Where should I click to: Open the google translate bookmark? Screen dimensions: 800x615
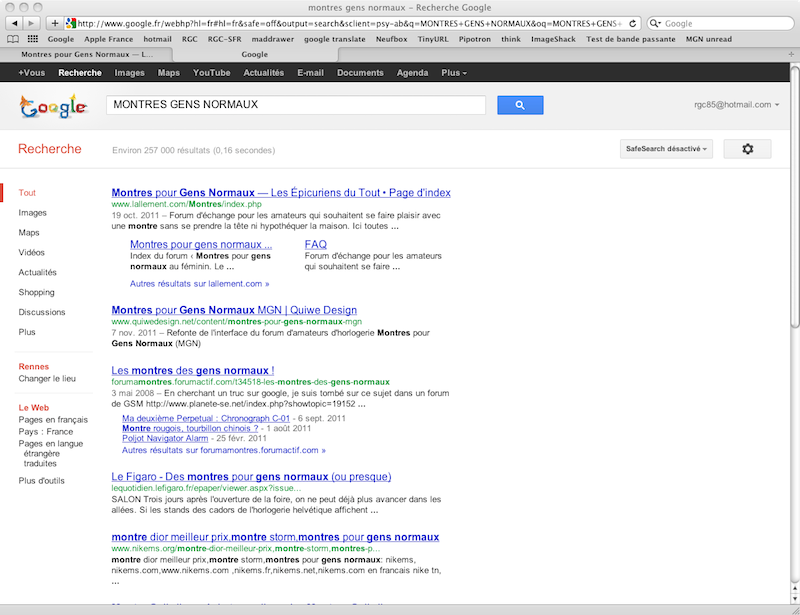(x=335, y=39)
